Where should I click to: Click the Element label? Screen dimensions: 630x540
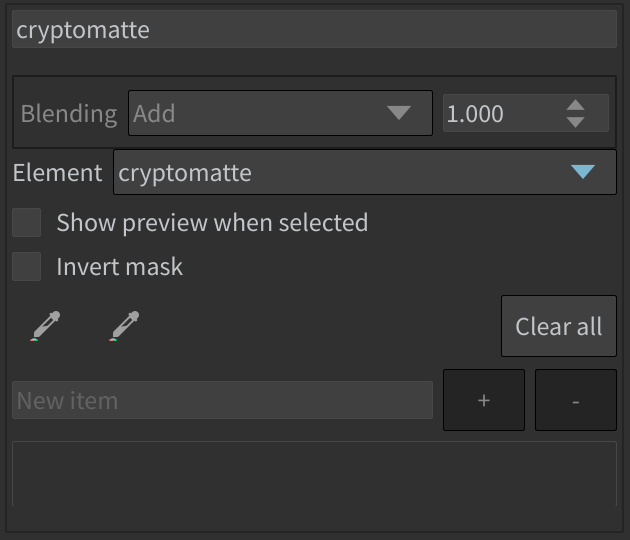pos(57,173)
